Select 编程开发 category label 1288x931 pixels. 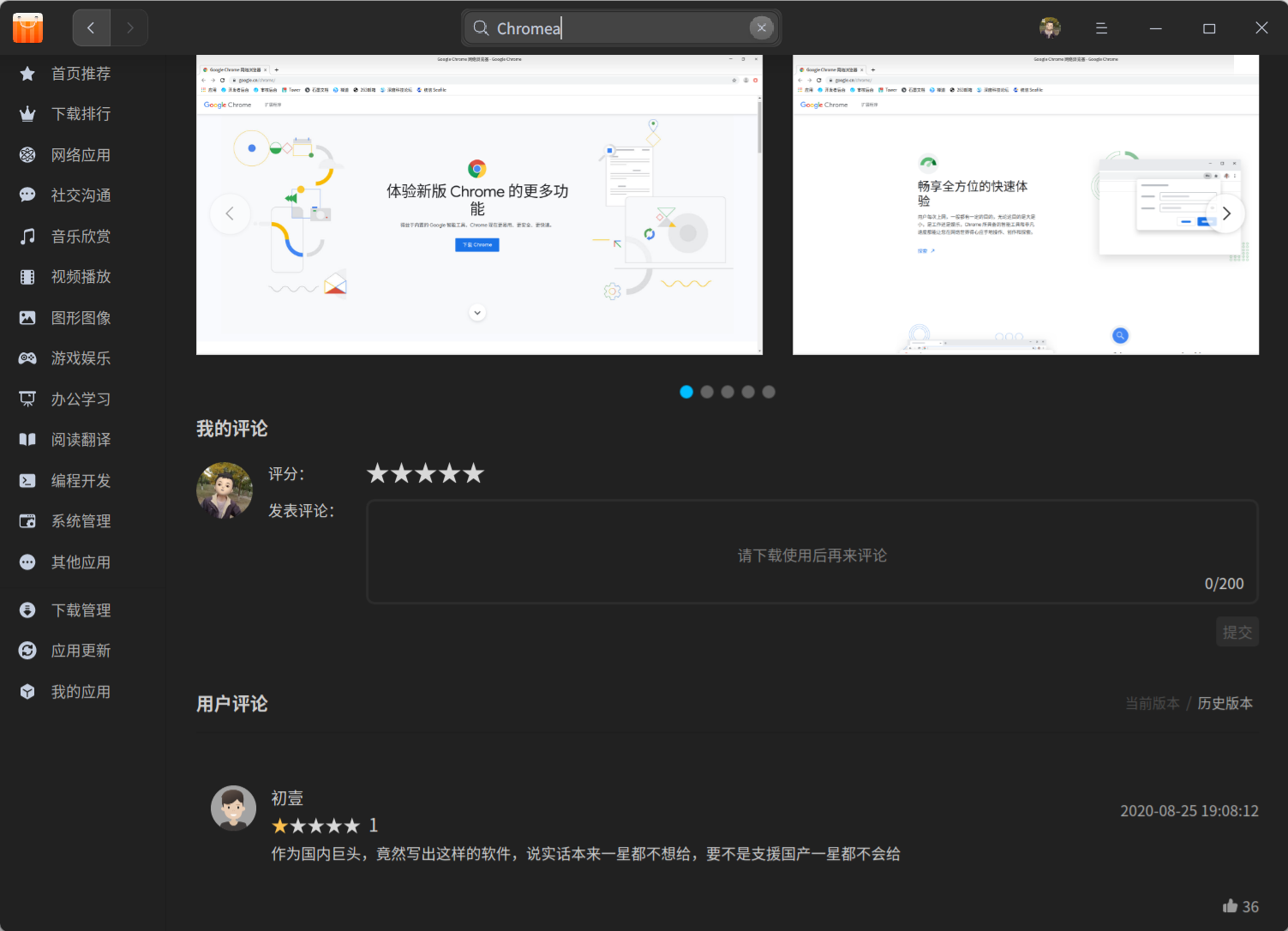pyautogui.click(x=81, y=481)
